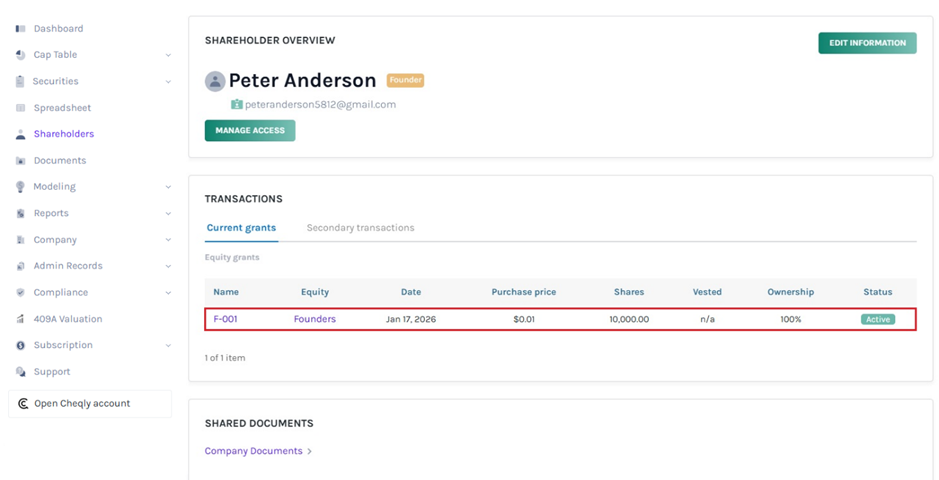Click the Cheqly logo icon

tap(23, 404)
